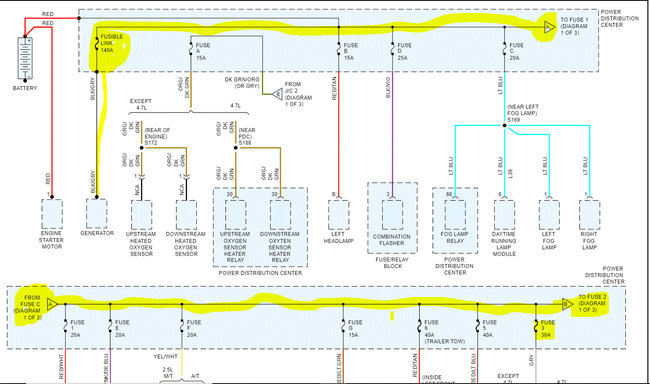650x384 pixels.
Task: Click the Left Headlamp component box
Action: (x=339, y=215)
